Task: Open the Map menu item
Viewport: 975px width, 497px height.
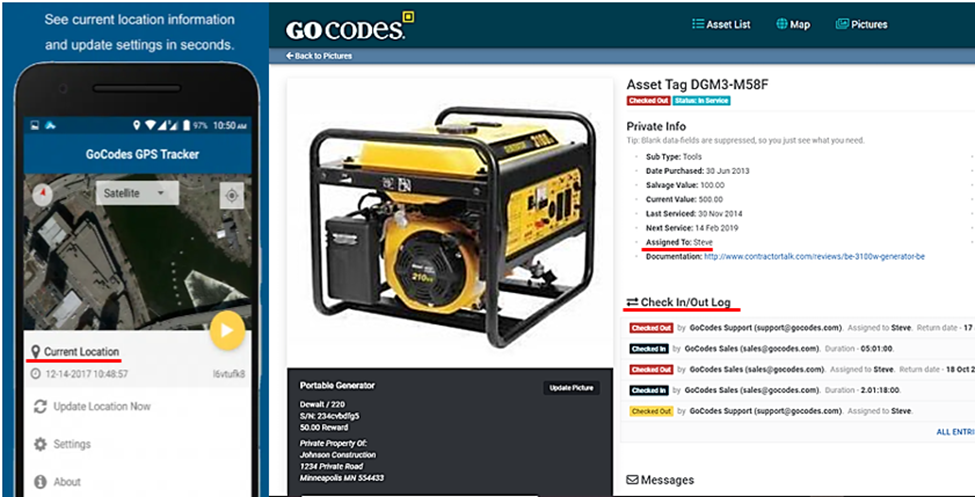Action: click(793, 24)
